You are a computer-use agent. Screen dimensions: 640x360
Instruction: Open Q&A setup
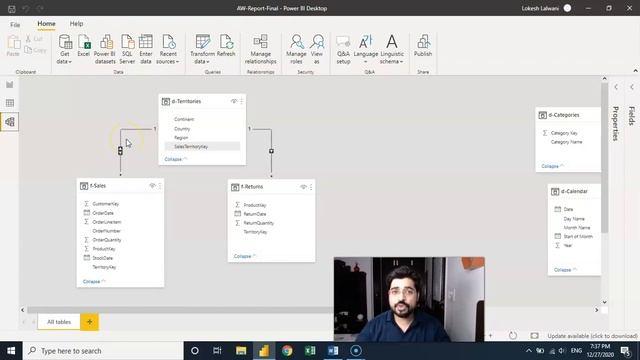click(343, 49)
